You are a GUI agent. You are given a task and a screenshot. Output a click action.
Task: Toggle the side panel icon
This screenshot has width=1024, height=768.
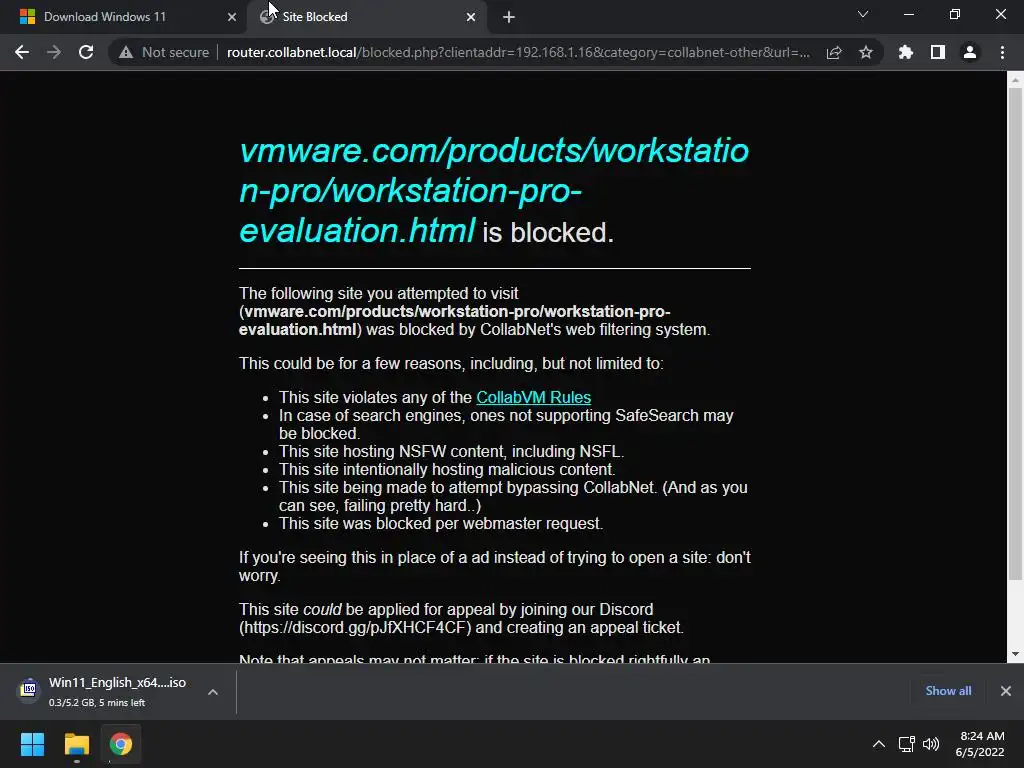pyautogui.click(x=938, y=52)
